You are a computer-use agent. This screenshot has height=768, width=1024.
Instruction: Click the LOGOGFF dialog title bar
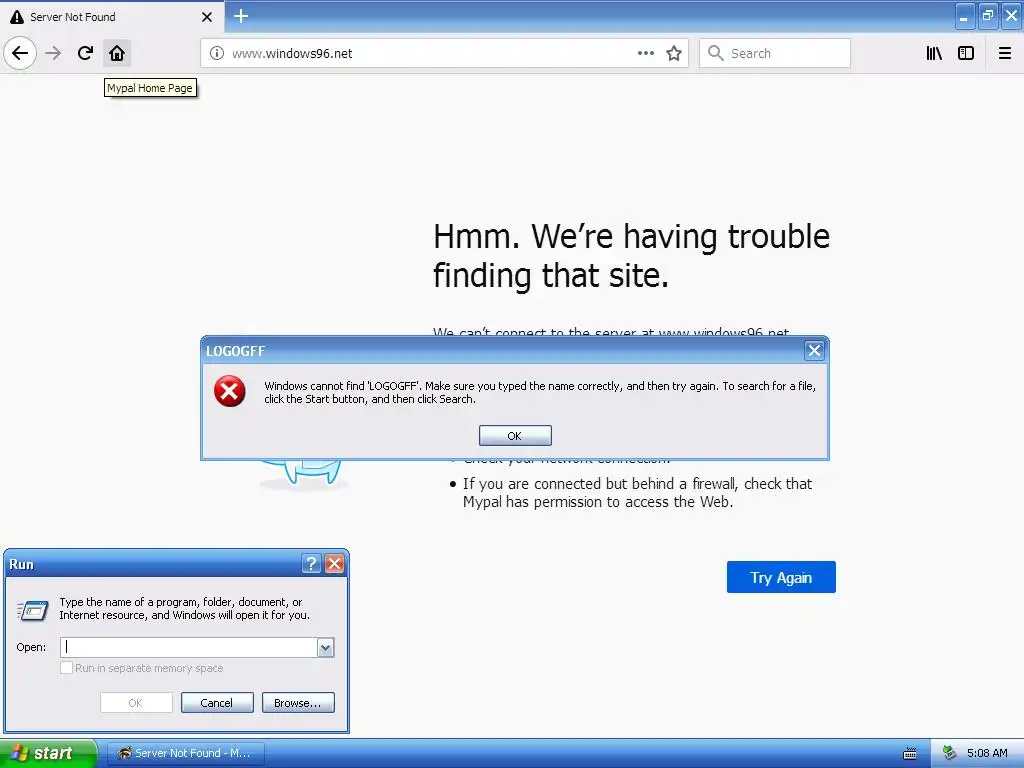coord(503,351)
